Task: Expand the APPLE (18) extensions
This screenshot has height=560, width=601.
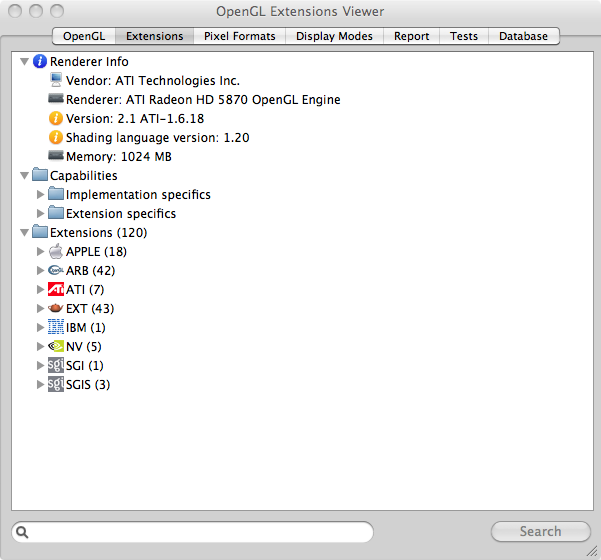Action: click(x=40, y=251)
